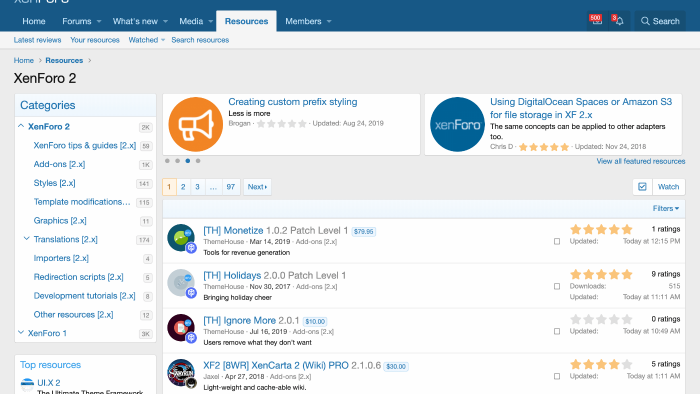Expand the XenForo 1 category tree
The image size is (700, 394).
(21, 332)
